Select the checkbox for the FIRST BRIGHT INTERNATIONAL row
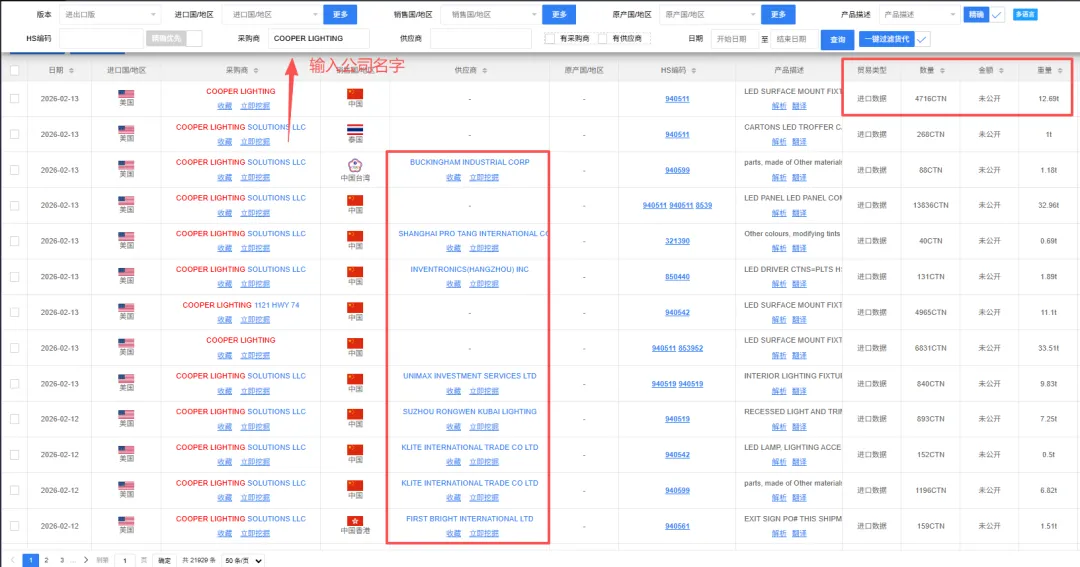 tap(14, 526)
